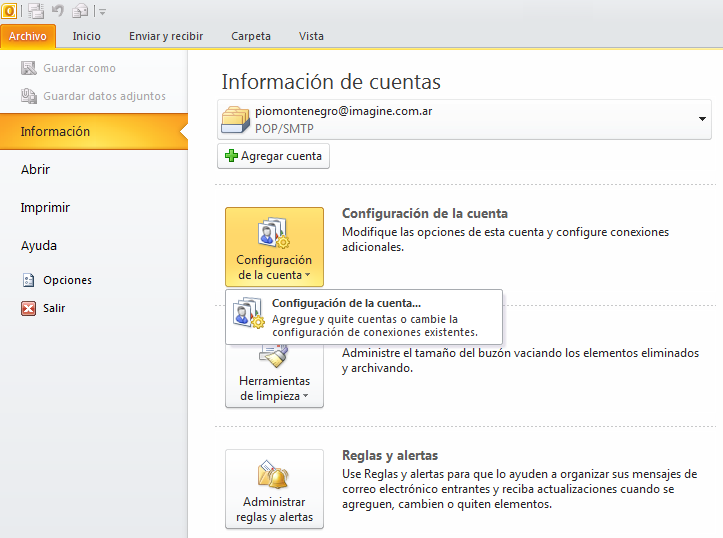Open the Carpeta ribbon tab
Viewport: 723px width, 538px height.
point(251,36)
